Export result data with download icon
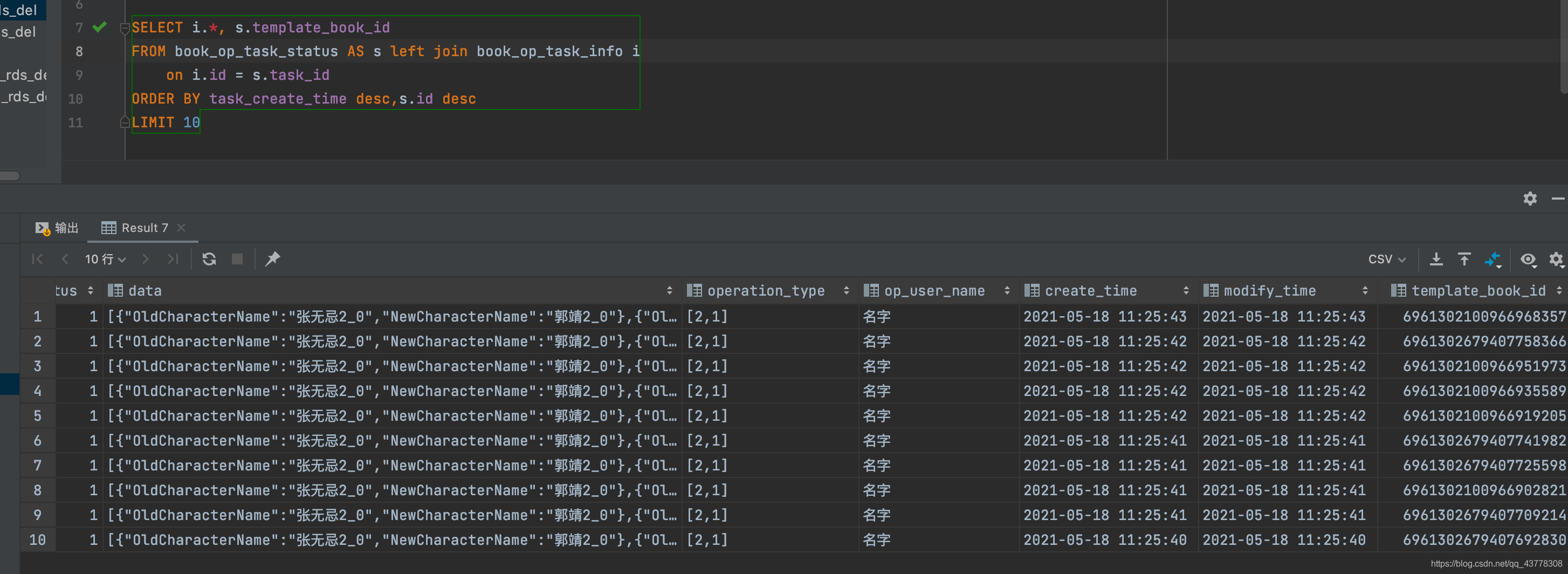This screenshot has width=1568, height=574. [1436, 259]
